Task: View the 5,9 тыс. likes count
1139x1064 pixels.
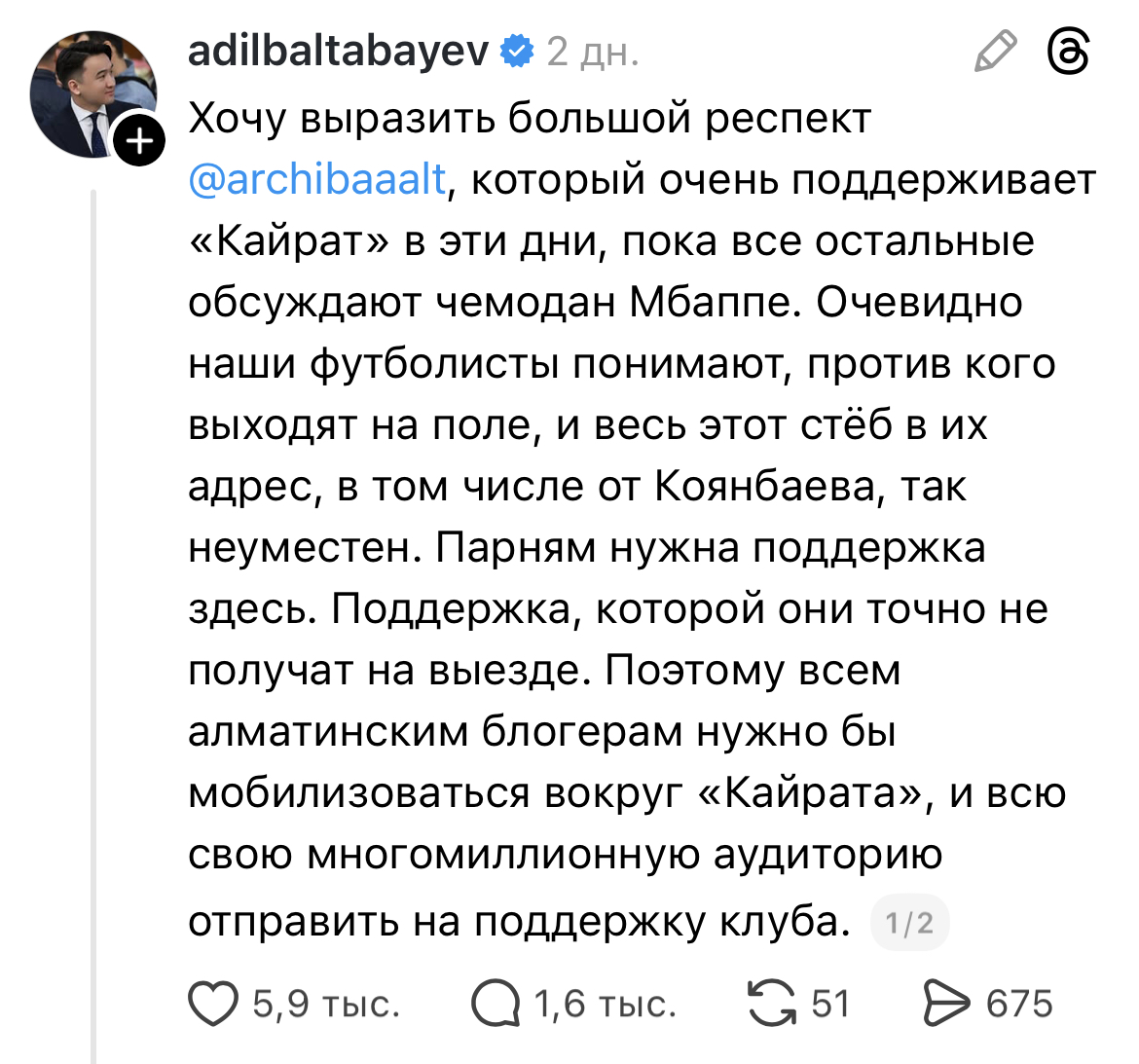Action: (x=326, y=1004)
